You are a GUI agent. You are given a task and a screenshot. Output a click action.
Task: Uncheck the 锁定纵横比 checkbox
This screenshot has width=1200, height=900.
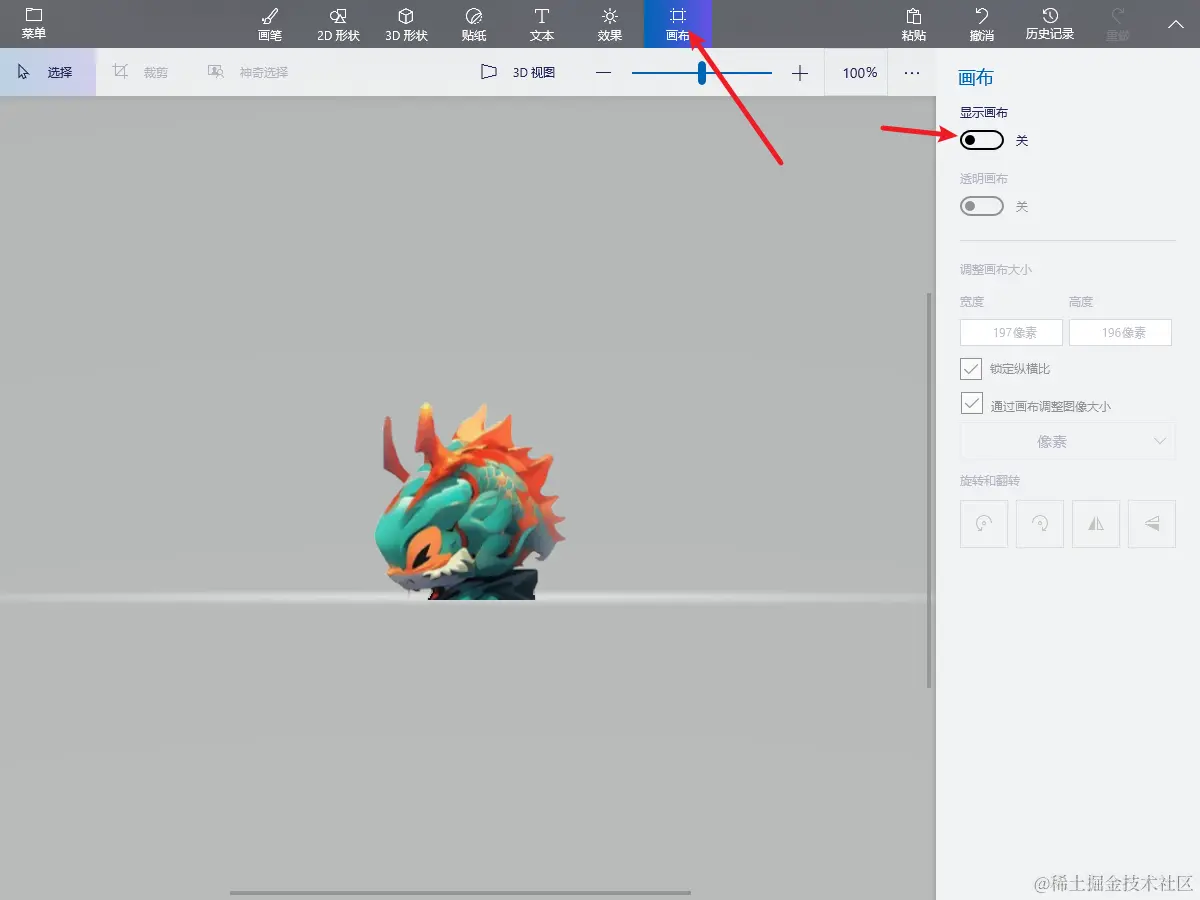(971, 369)
